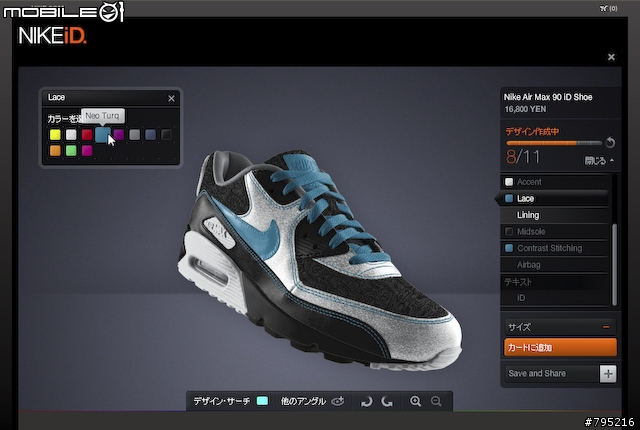
Task: Click the NIKEiD logo
Action: point(52,36)
